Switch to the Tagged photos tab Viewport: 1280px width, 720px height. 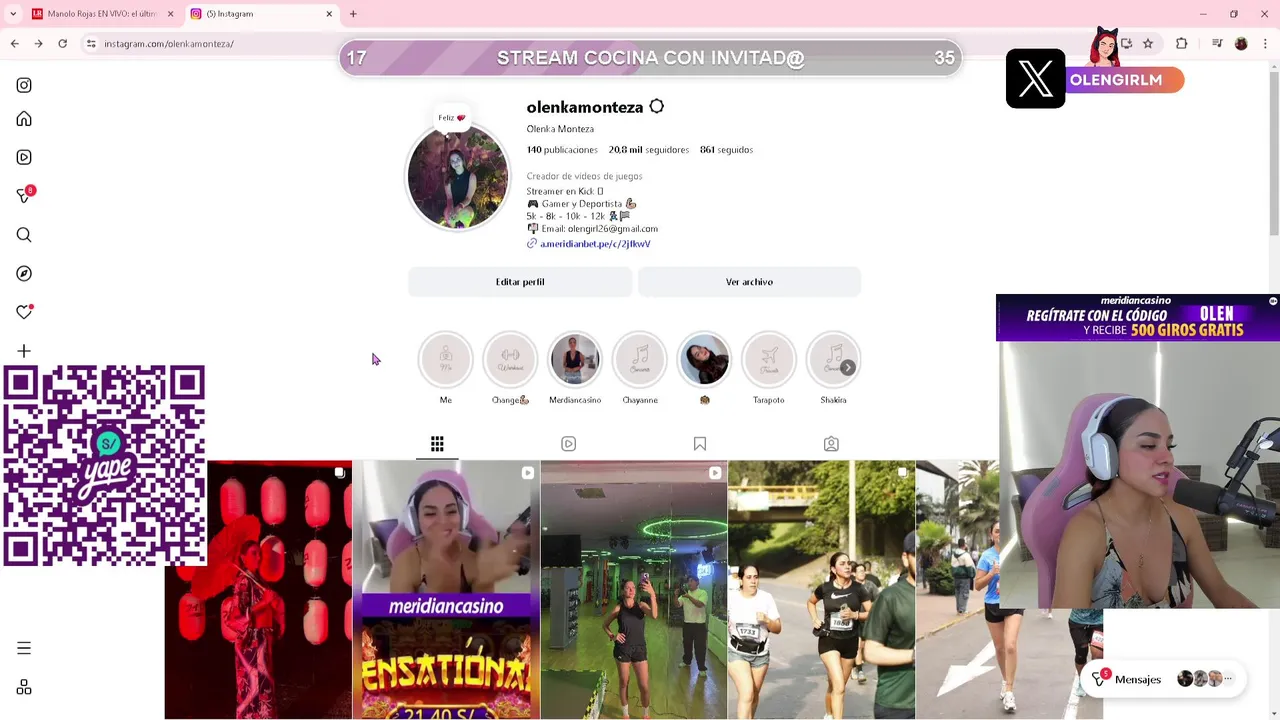tap(831, 444)
